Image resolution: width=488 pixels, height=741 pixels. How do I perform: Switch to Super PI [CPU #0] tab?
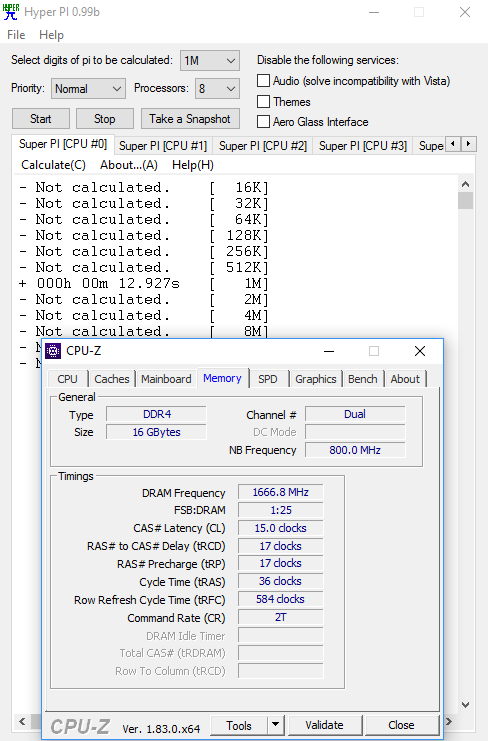pyautogui.click(x=63, y=144)
